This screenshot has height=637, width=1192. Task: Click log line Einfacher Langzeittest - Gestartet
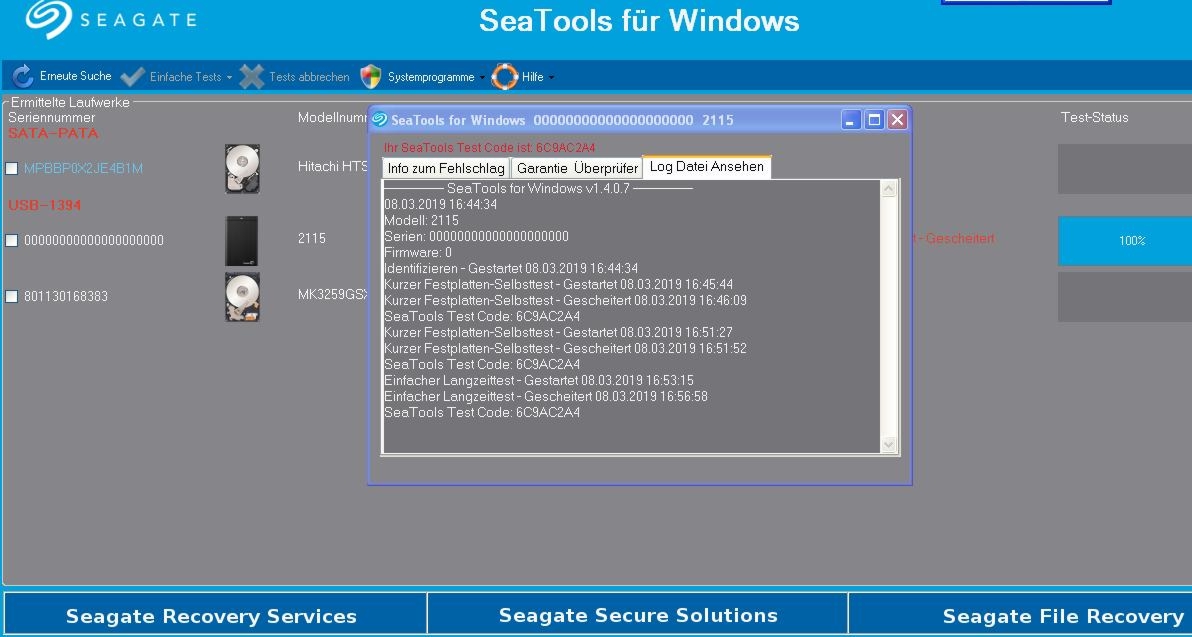click(539, 380)
